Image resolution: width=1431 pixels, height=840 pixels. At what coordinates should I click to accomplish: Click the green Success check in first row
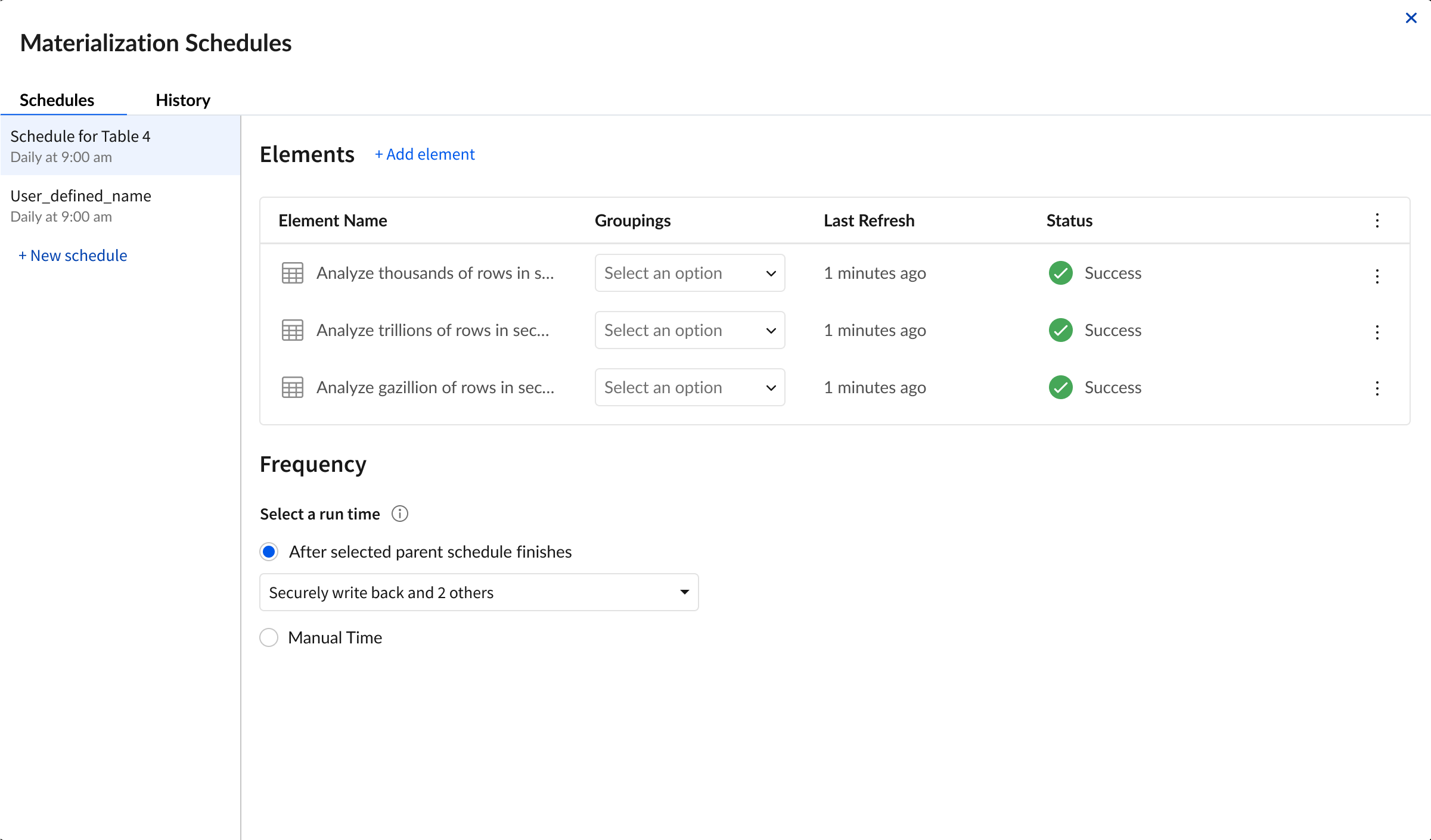coord(1060,273)
